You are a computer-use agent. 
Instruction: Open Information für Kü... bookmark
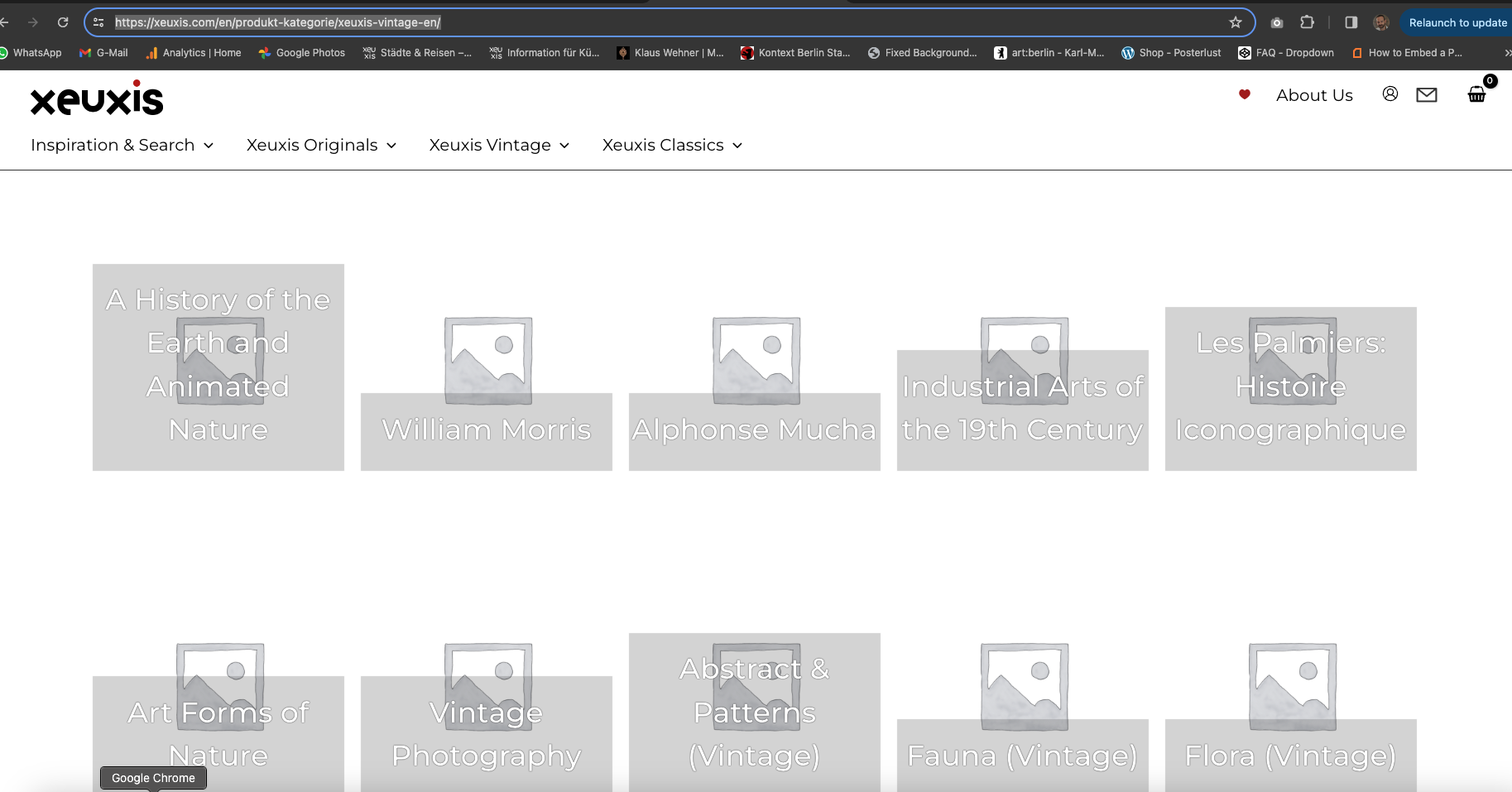(545, 52)
